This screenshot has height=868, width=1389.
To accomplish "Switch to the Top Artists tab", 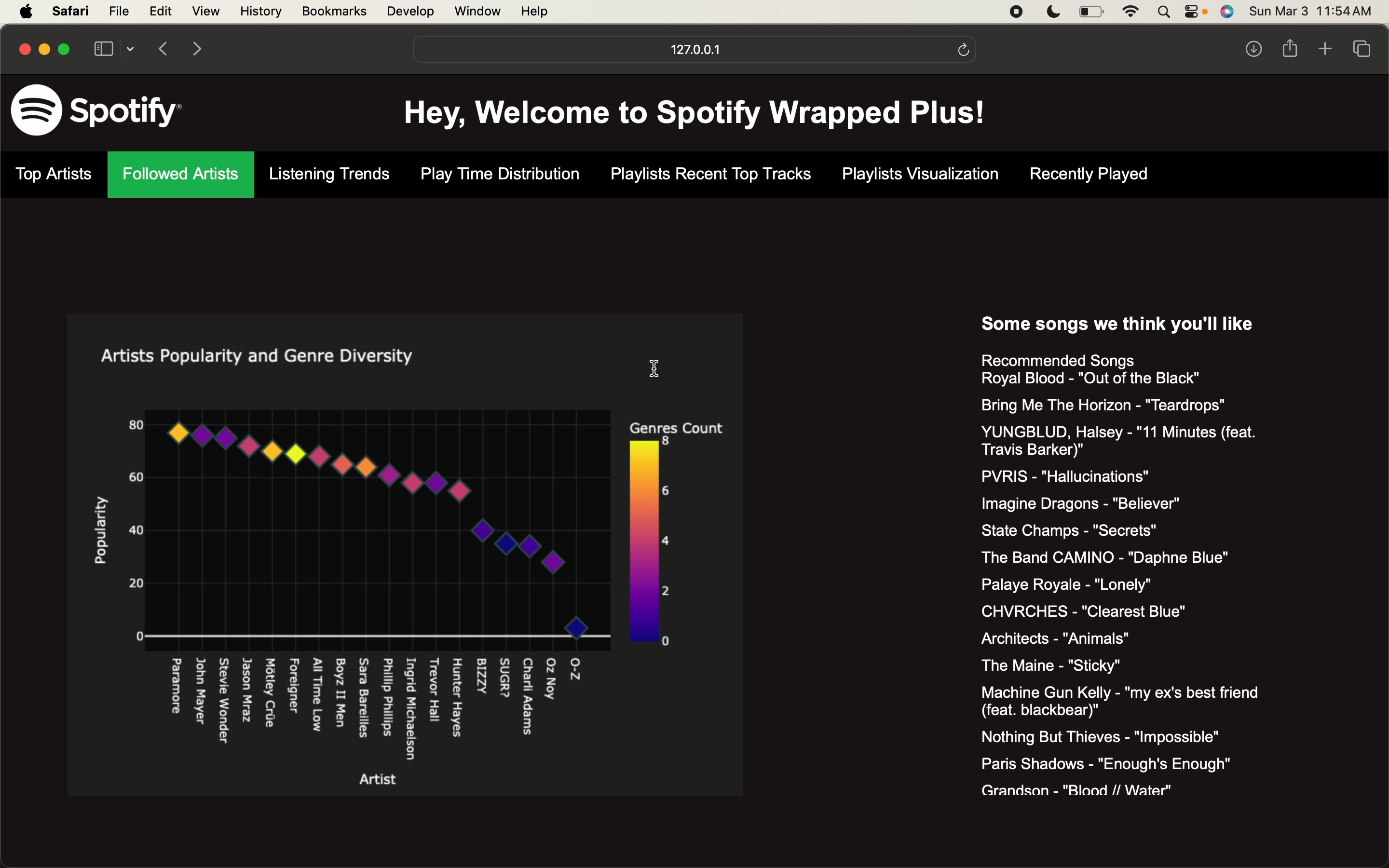I will [x=53, y=174].
